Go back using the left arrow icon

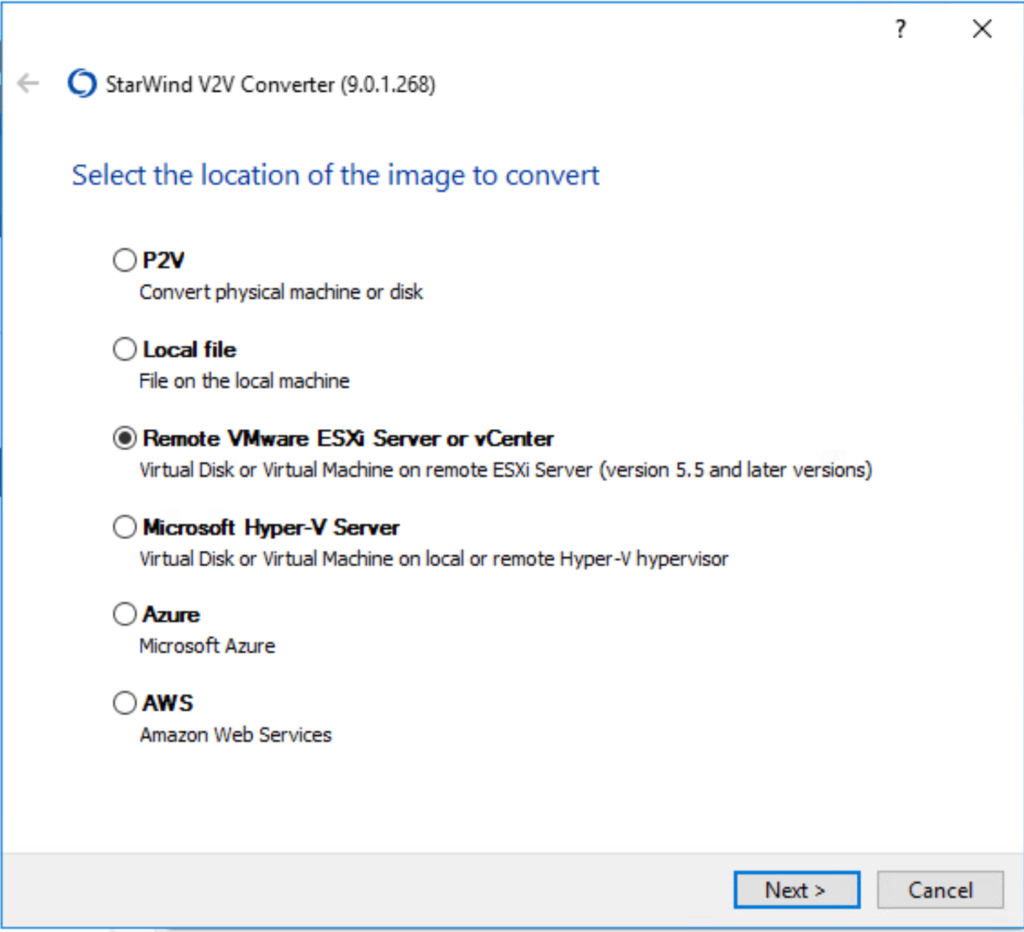(x=28, y=84)
